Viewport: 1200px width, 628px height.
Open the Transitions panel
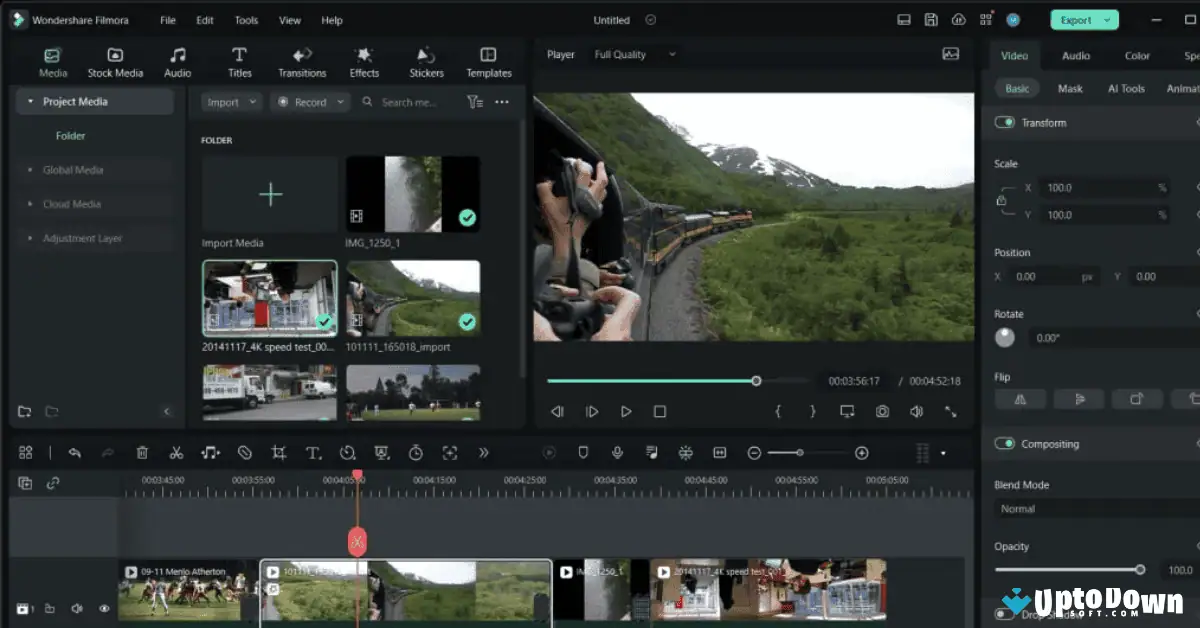[x=302, y=60]
